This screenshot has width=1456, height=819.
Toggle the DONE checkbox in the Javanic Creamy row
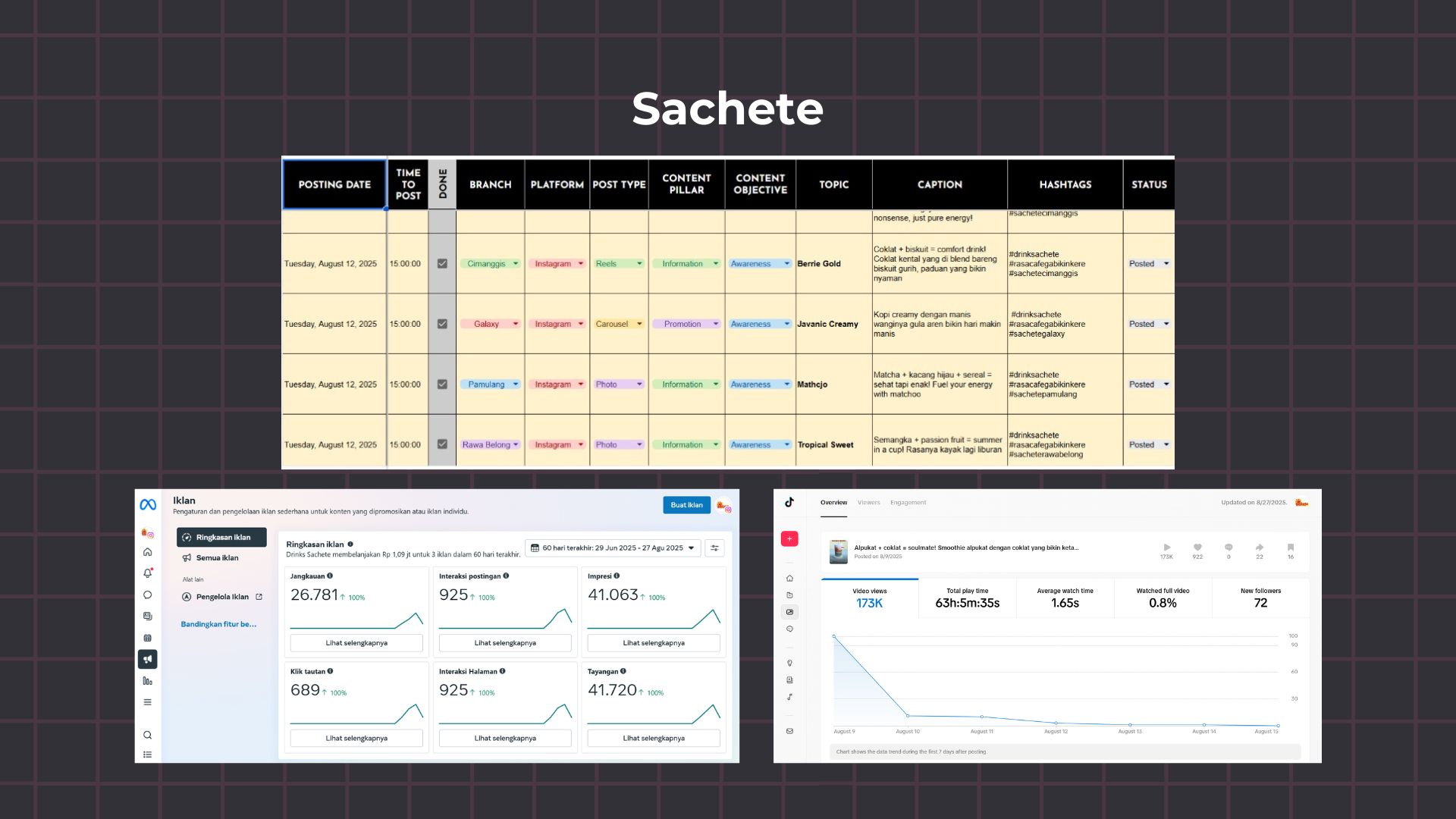[442, 324]
